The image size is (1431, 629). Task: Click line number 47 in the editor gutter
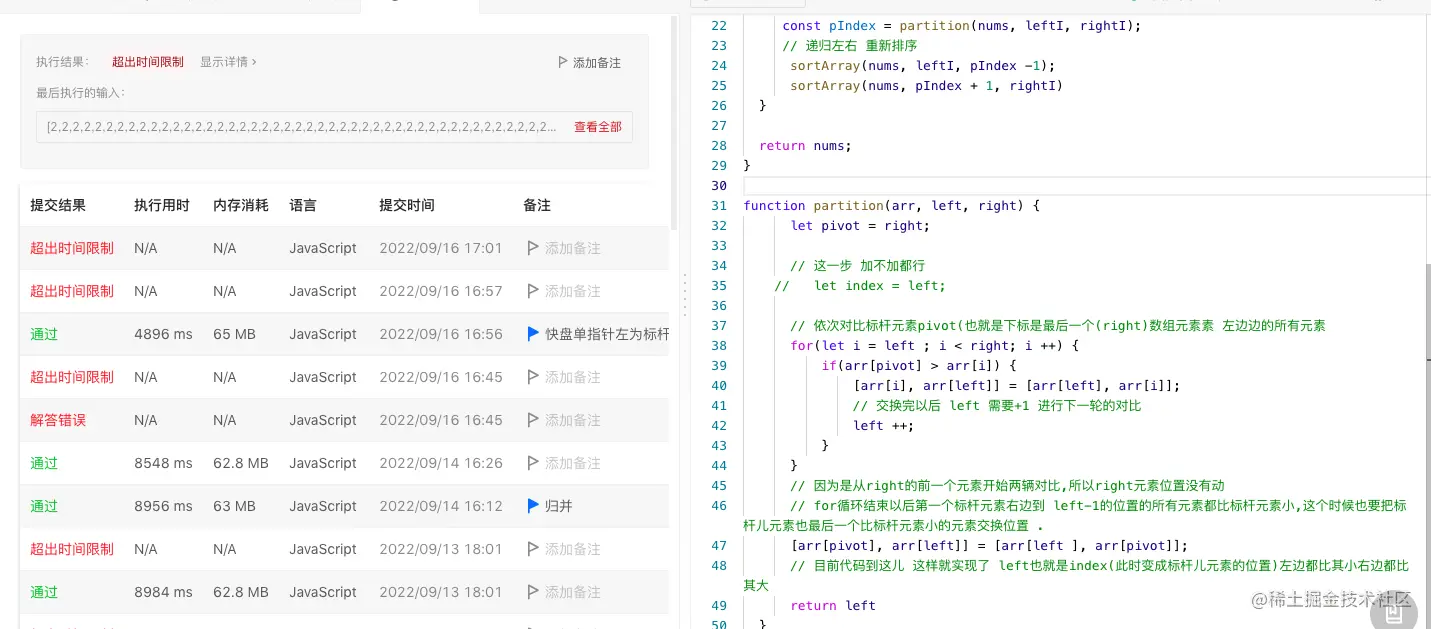click(x=719, y=545)
